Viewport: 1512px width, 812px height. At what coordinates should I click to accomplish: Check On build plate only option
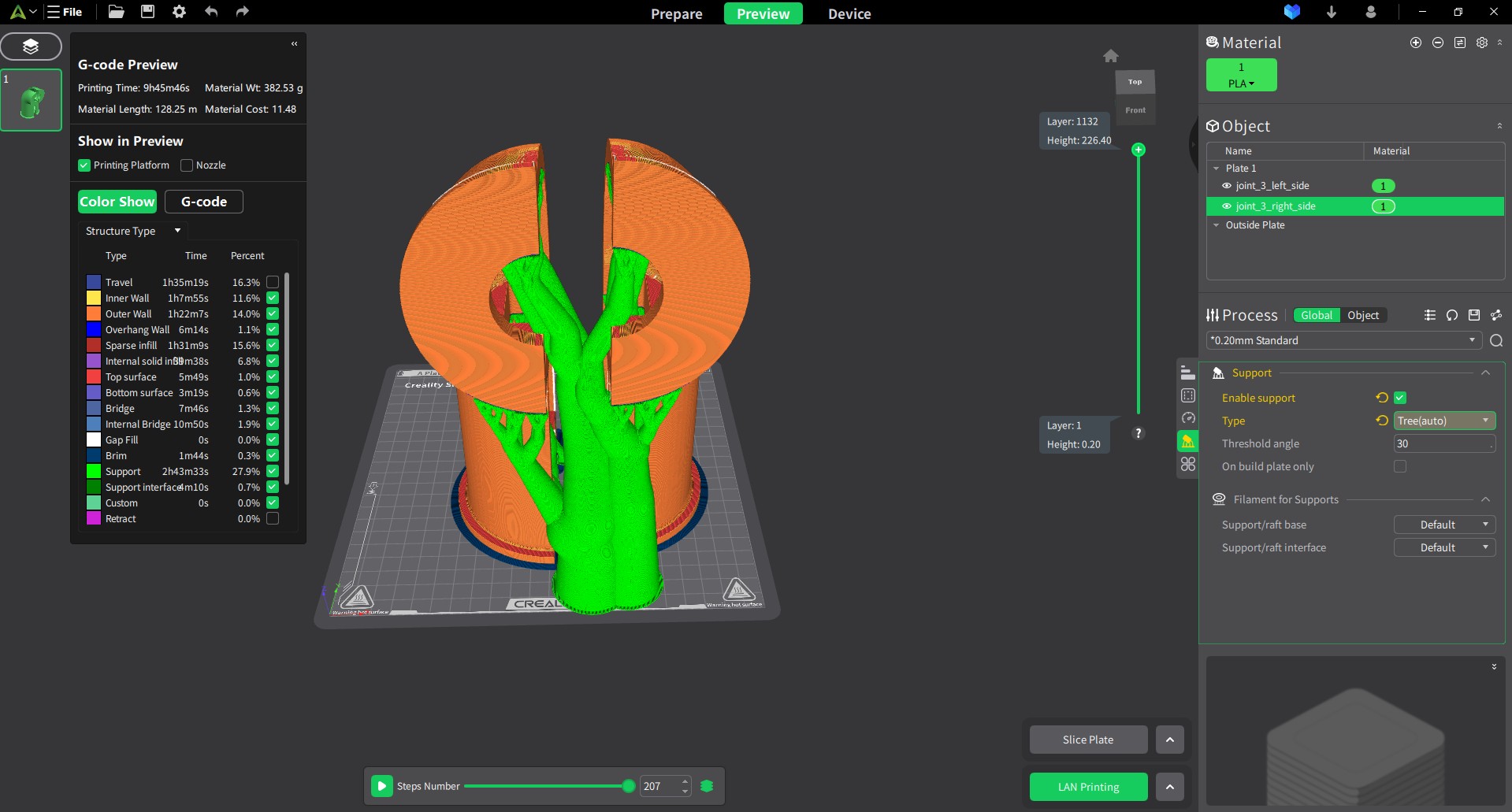(1400, 466)
